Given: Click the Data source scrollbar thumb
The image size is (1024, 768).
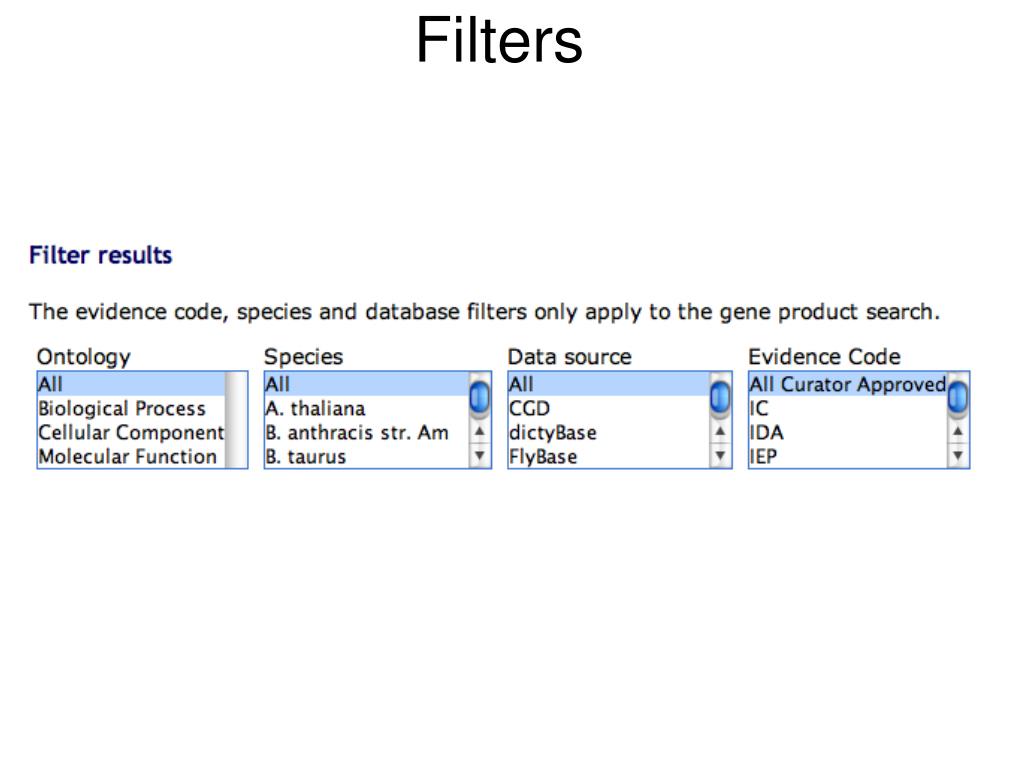Looking at the screenshot, I should [x=720, y=397].
